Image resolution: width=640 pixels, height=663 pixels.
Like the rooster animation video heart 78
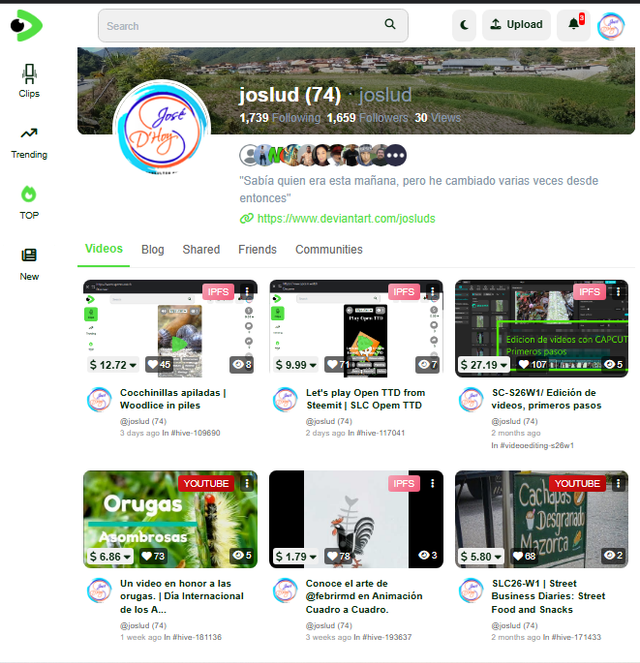pyautogui.click(x=338, y=556)
